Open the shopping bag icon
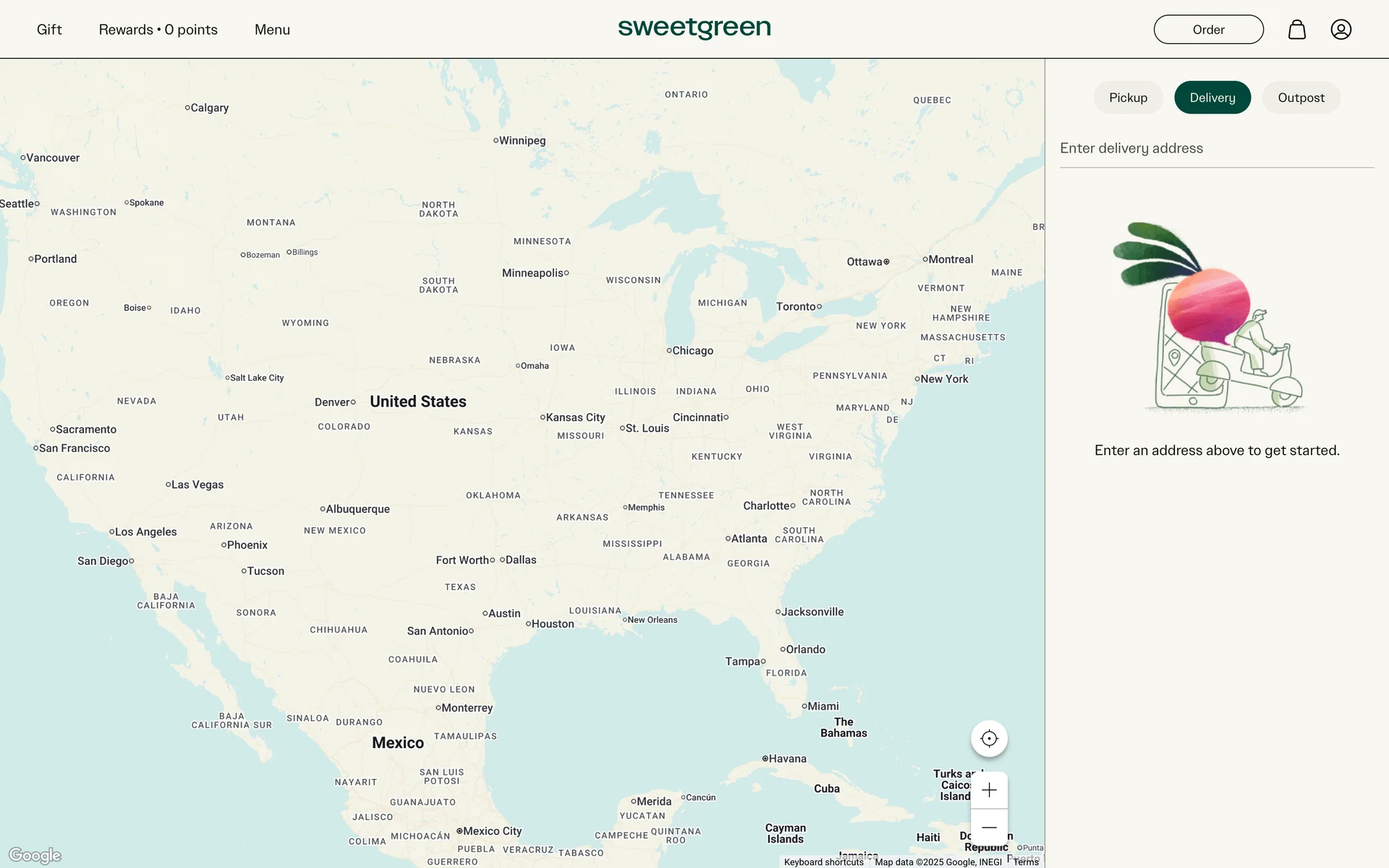 coord(1296,30)
